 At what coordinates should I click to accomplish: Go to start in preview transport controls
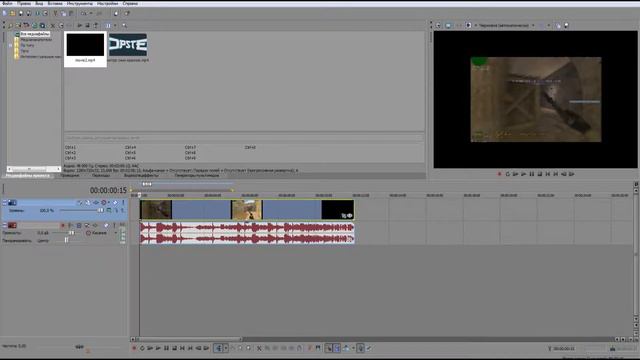pos(548,174)
